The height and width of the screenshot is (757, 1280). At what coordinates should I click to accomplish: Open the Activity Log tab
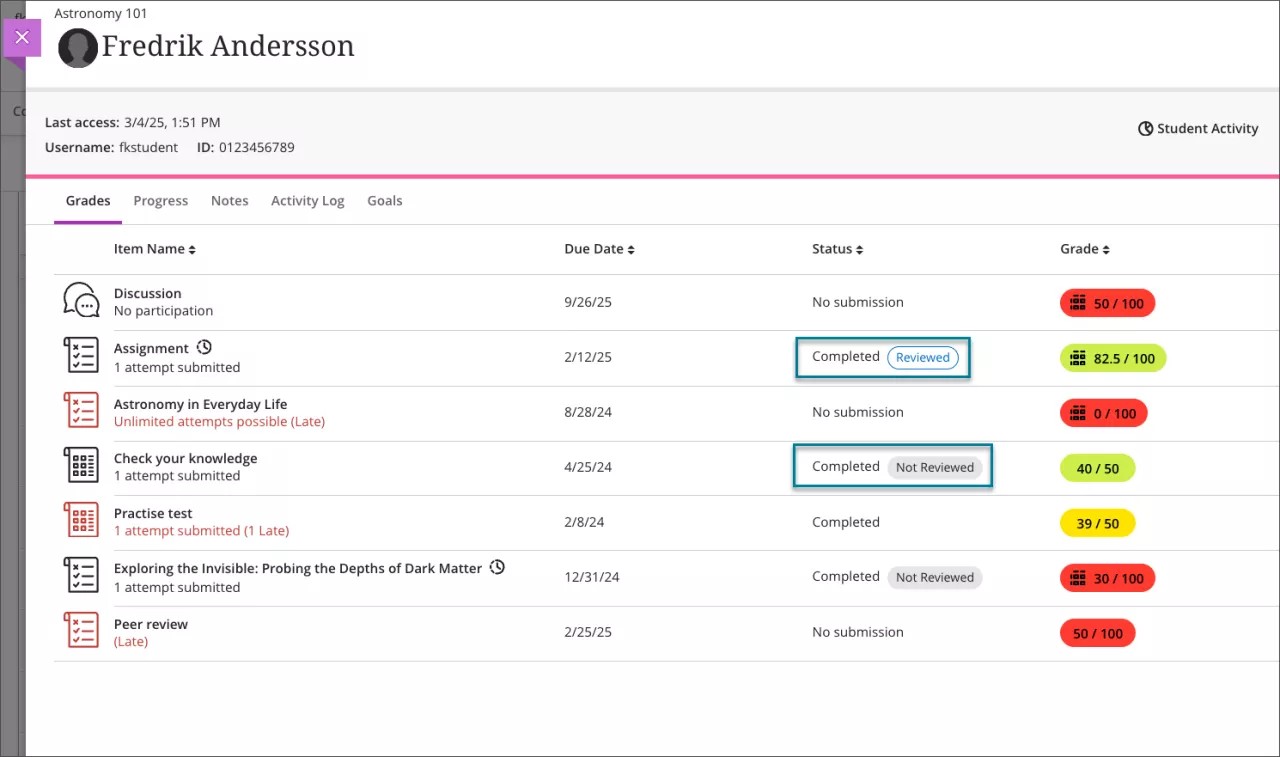[307, 200]
